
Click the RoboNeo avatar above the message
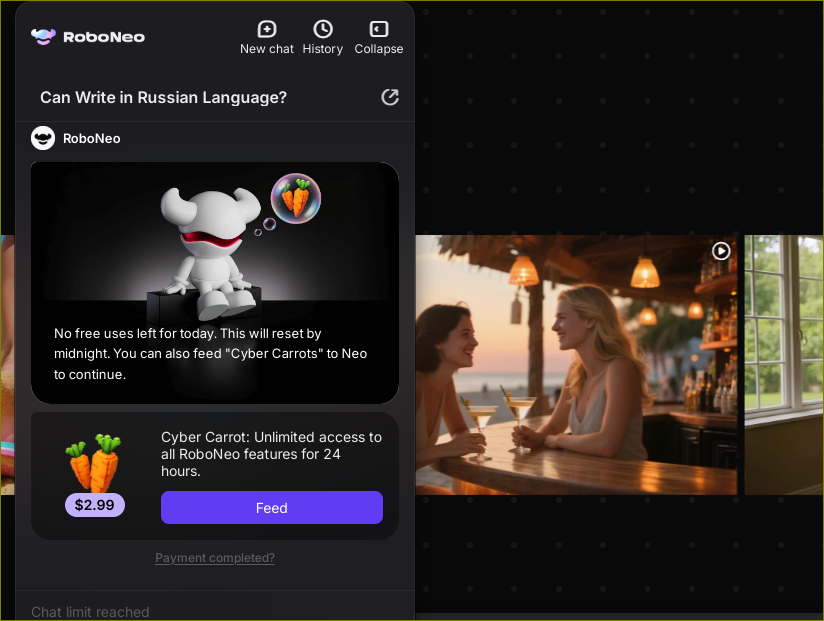43,138
